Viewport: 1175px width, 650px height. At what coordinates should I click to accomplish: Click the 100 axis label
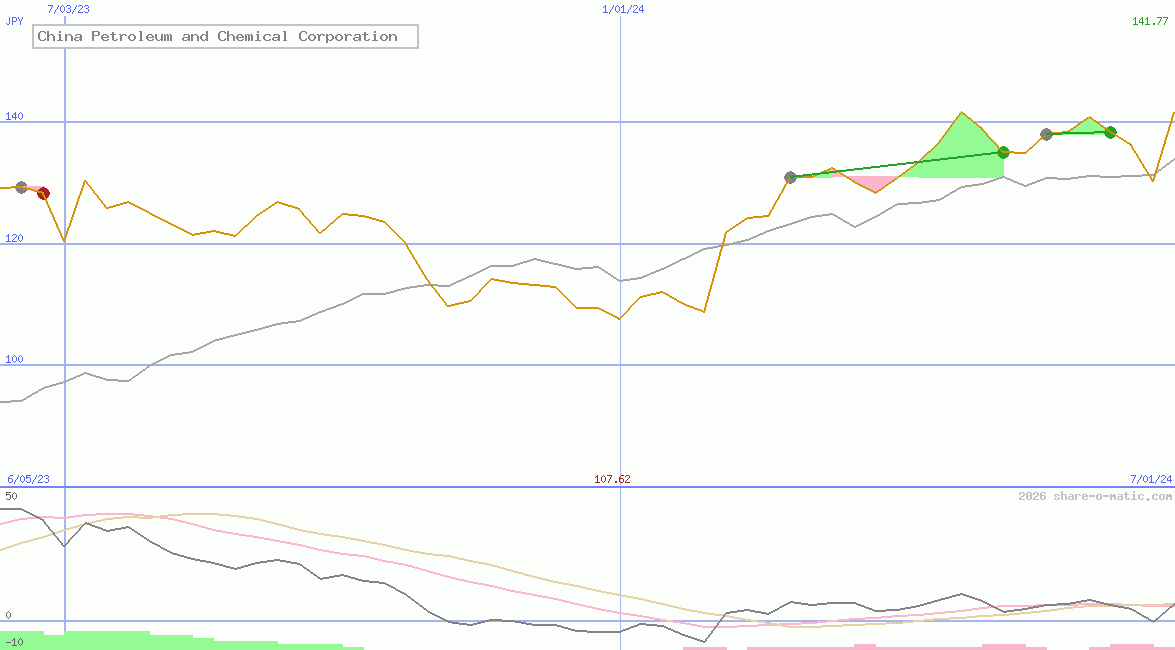14,359
